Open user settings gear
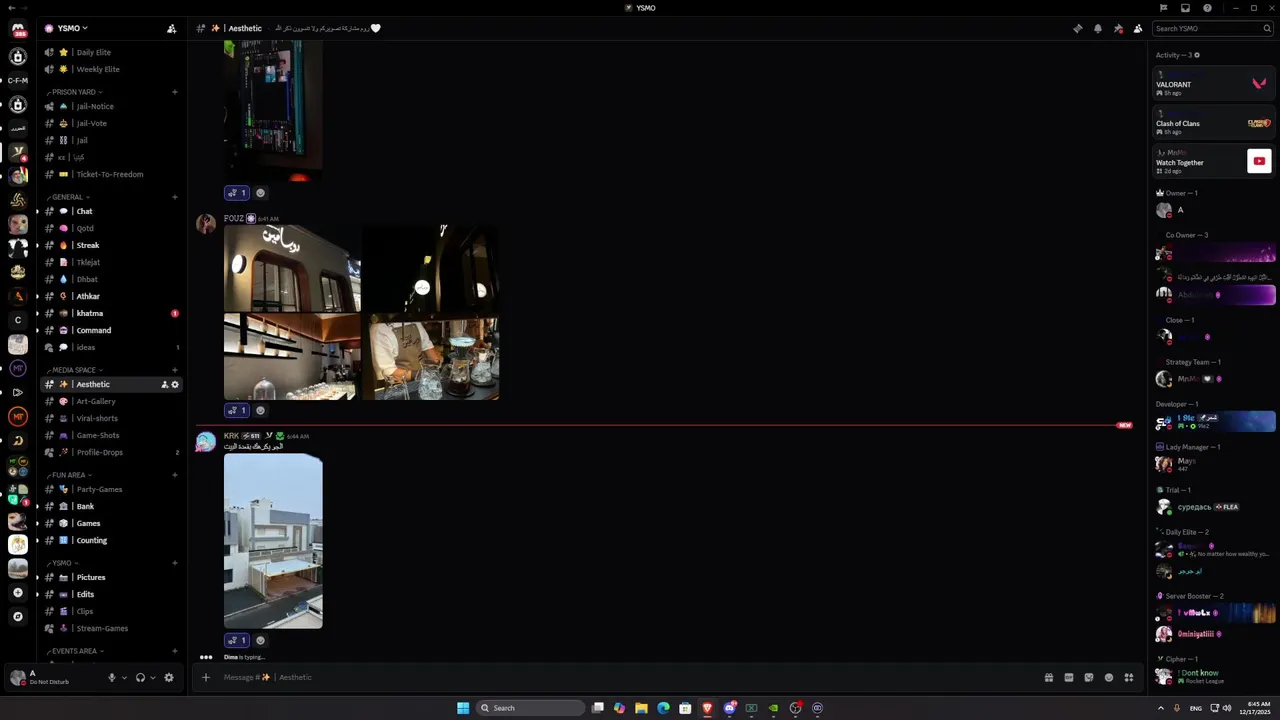Image resolution: width=1280 pixels, height=720 pixels. [169, 677]
